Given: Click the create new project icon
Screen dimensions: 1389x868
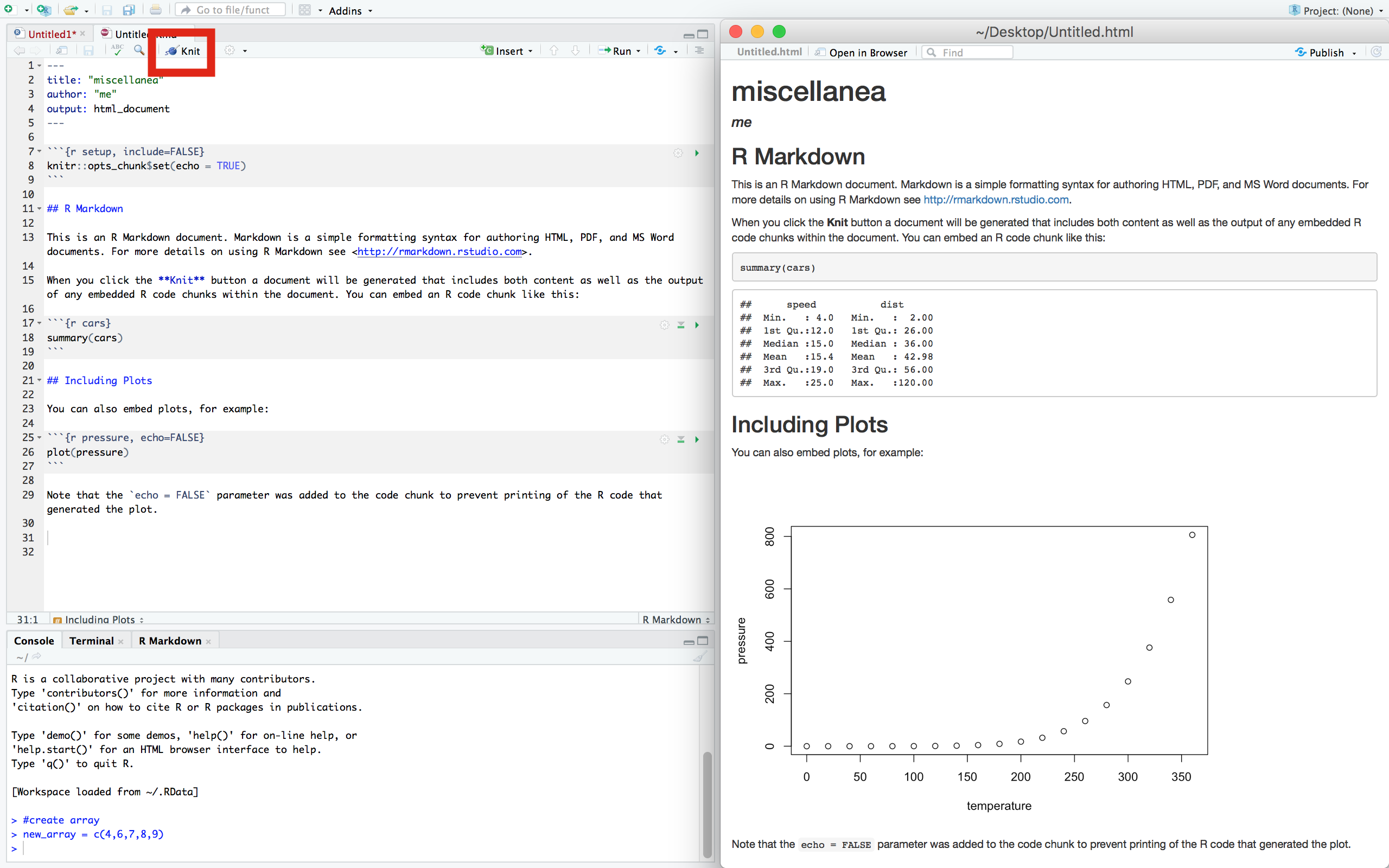Looking at the screenshot, I should click(43, 10).
